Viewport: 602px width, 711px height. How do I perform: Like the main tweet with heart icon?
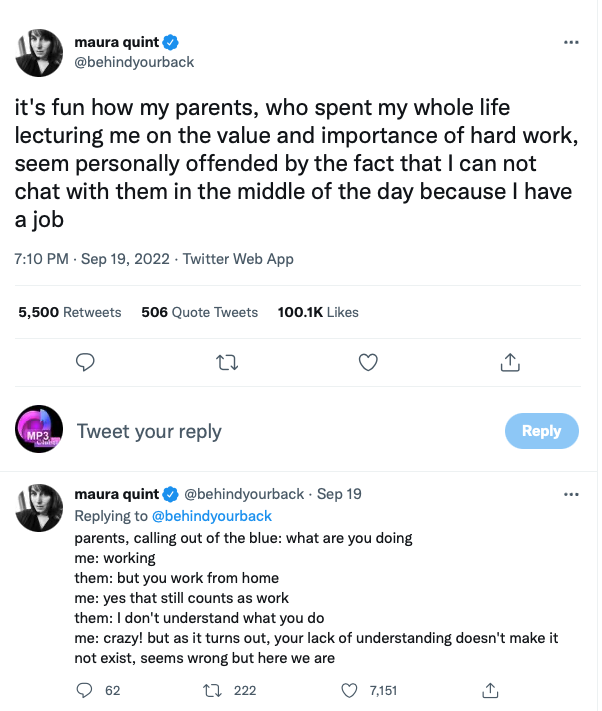(x=368, y=361)
